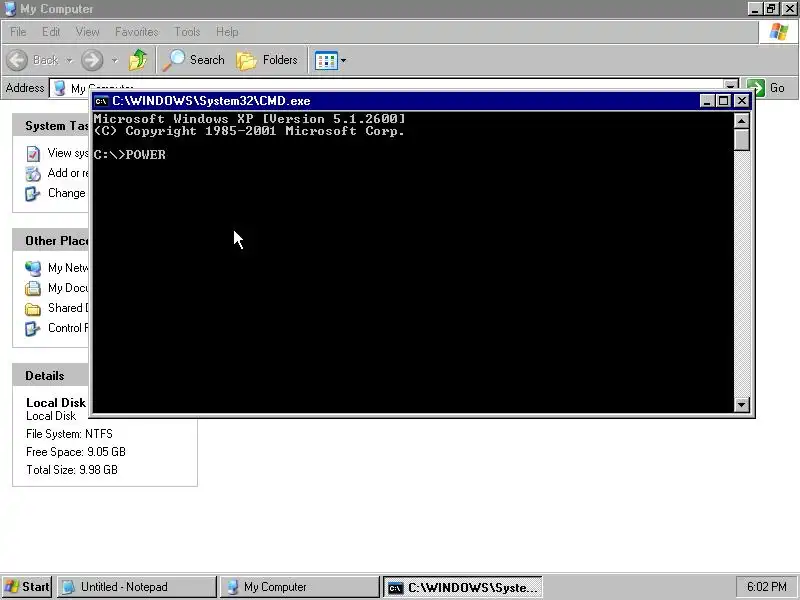Click the Total Size 9.98 GB text
Image resolution: width=800 pixels, height=600 pixels.
[x=72, y=470]
